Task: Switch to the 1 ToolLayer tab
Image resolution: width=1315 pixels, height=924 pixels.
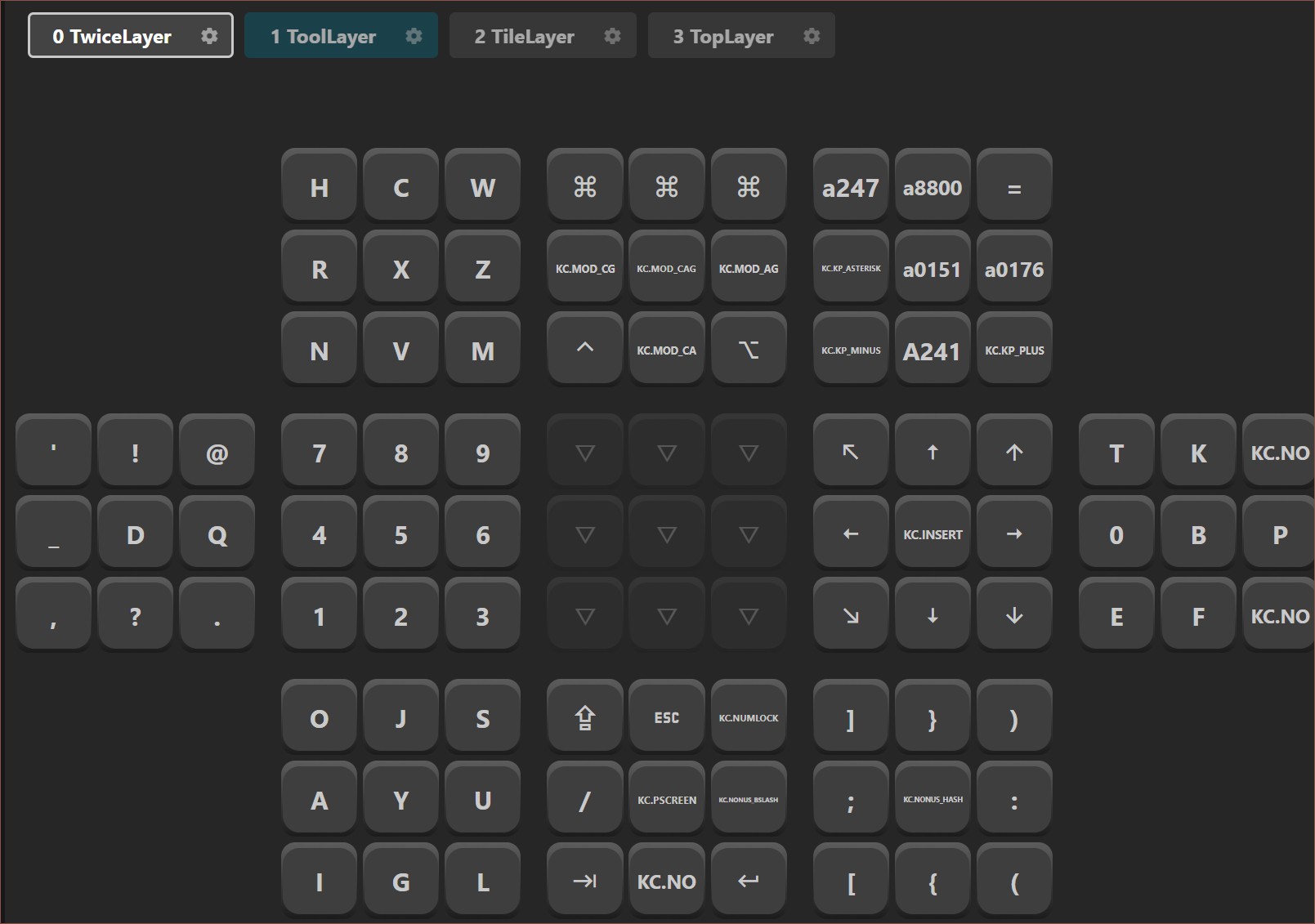Action: click(324, 36)
